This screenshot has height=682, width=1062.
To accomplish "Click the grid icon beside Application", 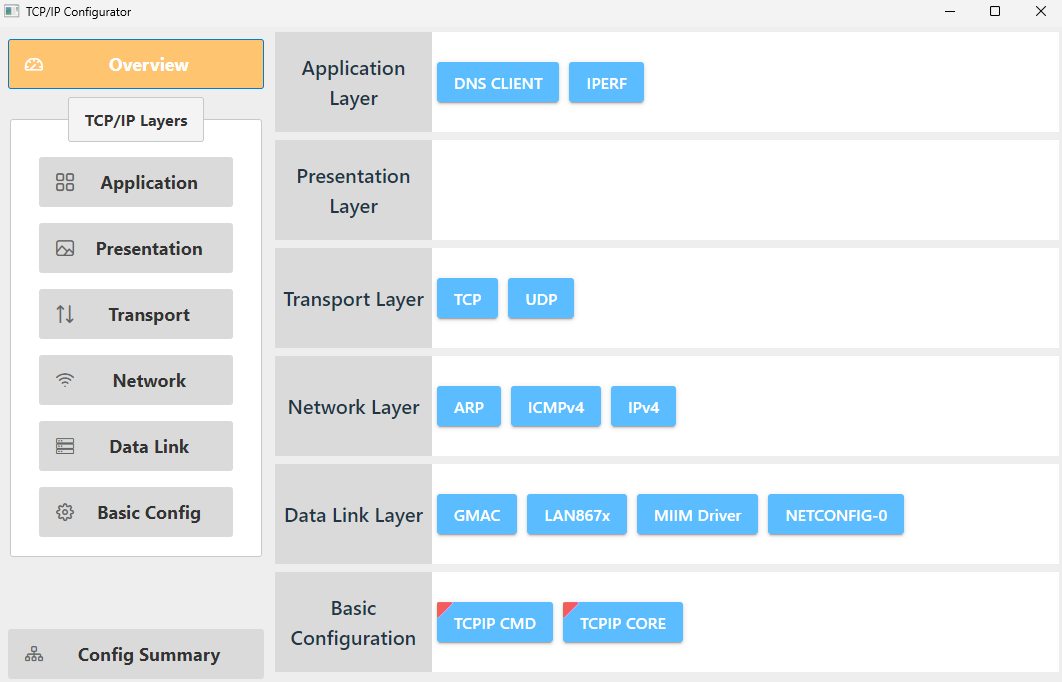I will (x=65, y=182).
